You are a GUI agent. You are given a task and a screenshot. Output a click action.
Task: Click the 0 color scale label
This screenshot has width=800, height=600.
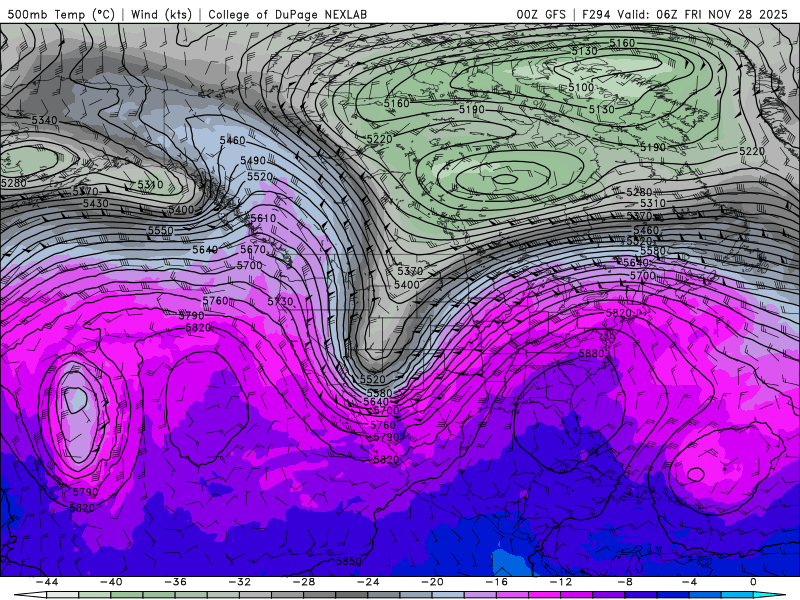click(754, 582)
